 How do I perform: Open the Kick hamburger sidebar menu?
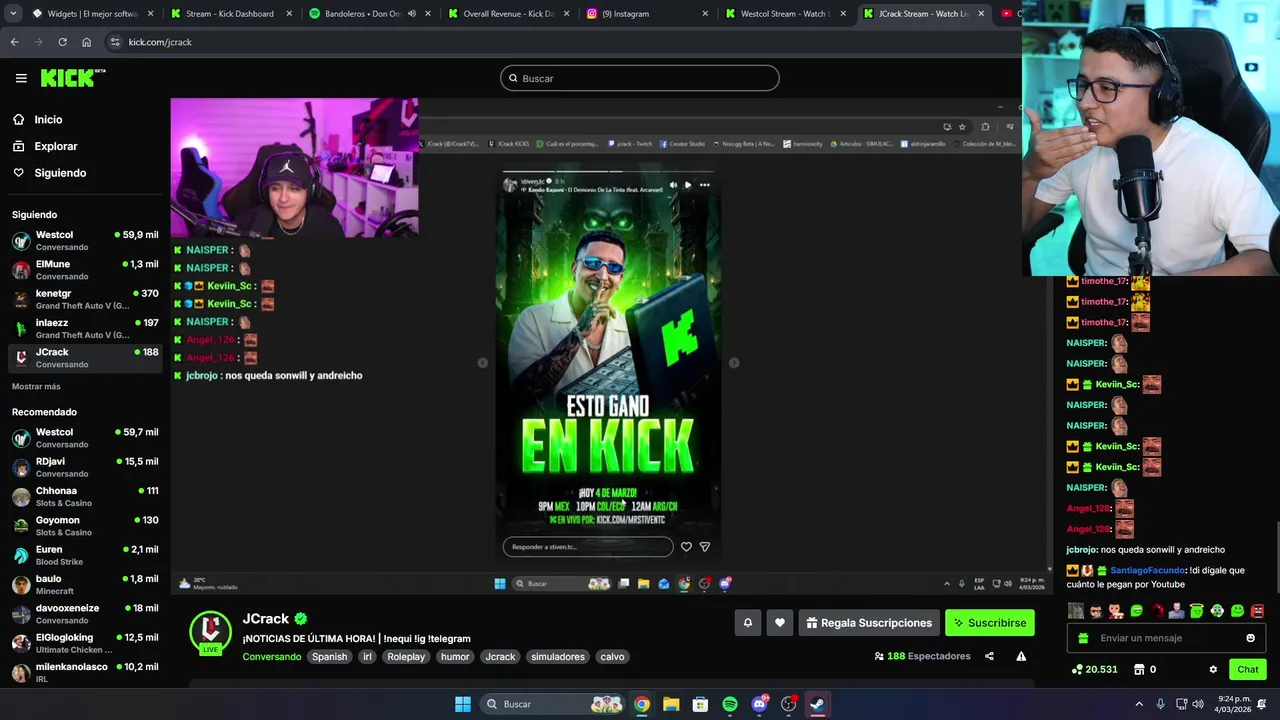coord(21,78)
